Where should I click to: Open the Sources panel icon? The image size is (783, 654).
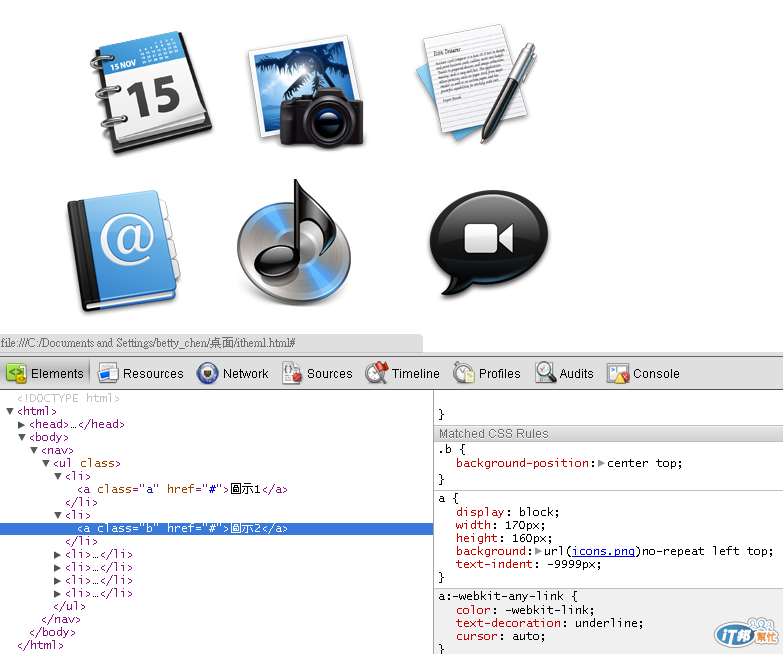(x=292, y=373)
